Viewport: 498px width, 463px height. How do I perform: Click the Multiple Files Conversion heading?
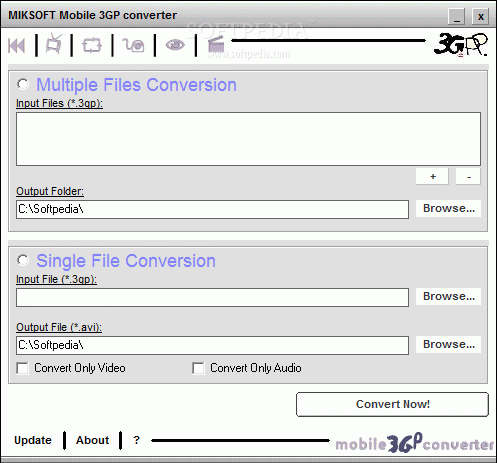pyautogui.click(x=136, y=85)
